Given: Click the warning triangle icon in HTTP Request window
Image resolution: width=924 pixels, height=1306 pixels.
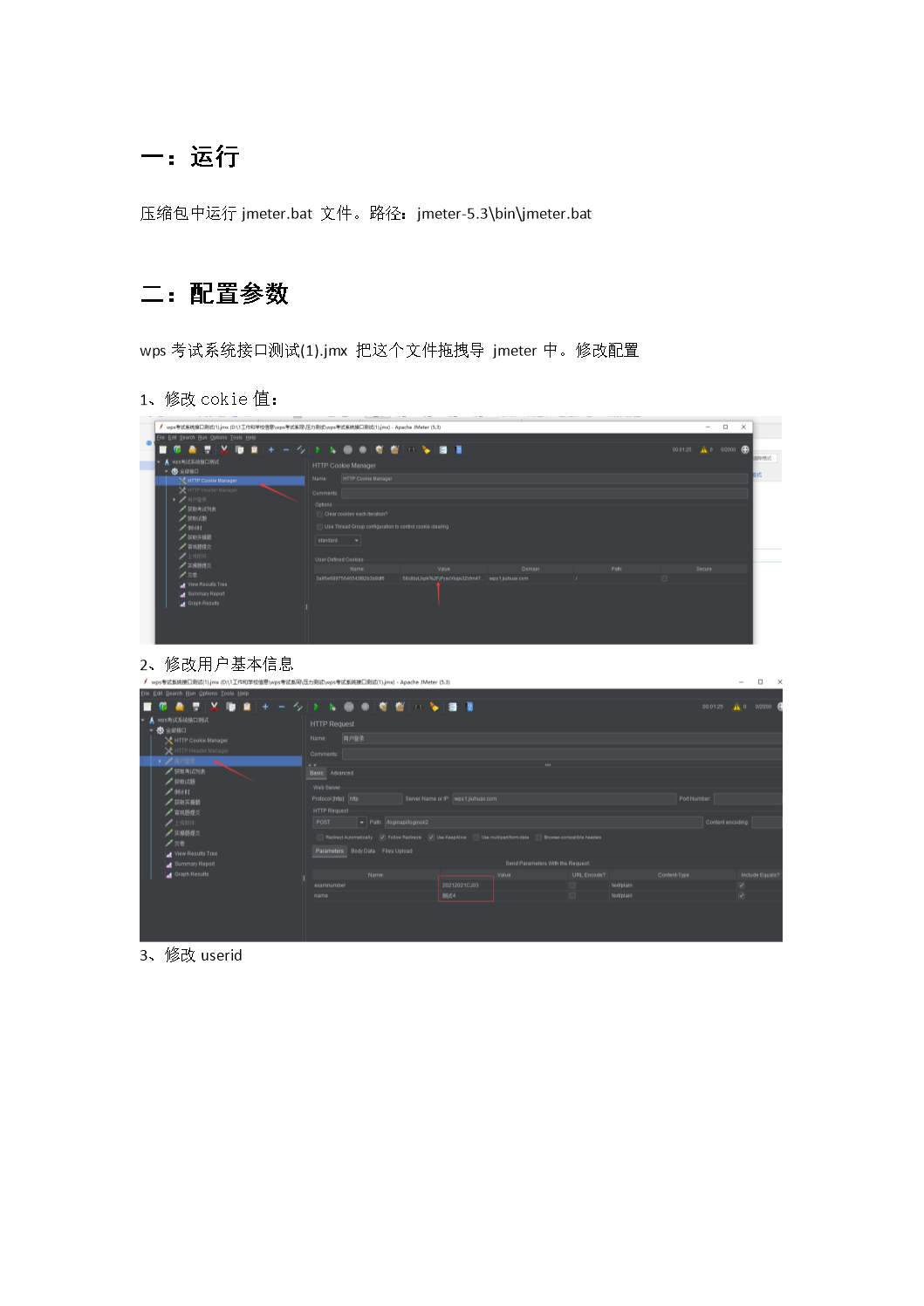Looking at the screenshot, I should 737,707.
